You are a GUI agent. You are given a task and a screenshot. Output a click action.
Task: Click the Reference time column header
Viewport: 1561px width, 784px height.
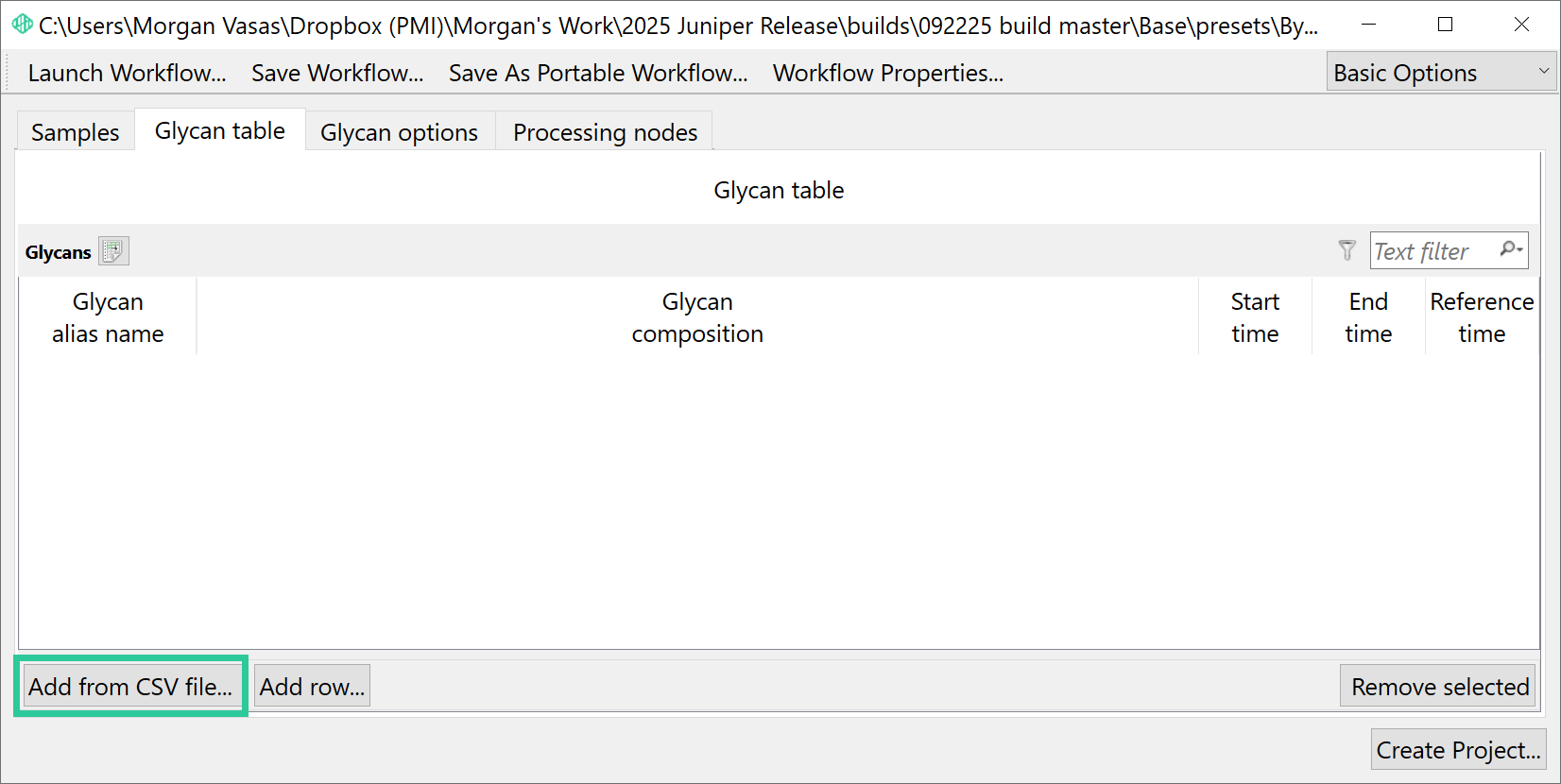click(x=1482, y=317)
